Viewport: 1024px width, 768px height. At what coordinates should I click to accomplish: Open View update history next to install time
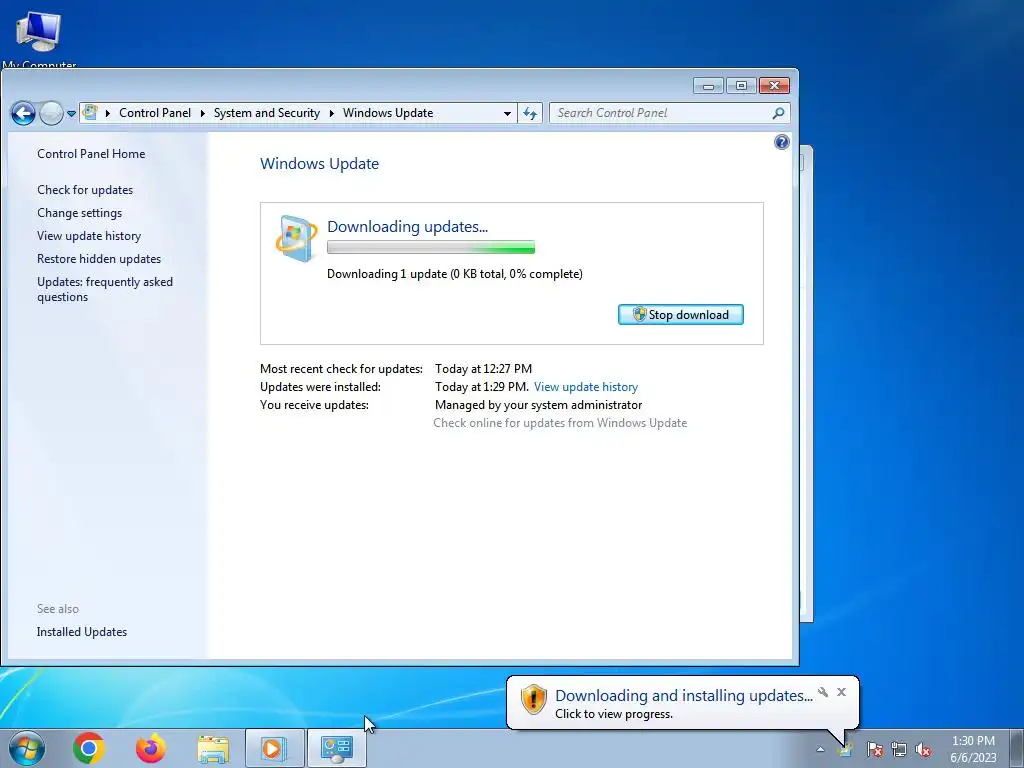point(586,387)
